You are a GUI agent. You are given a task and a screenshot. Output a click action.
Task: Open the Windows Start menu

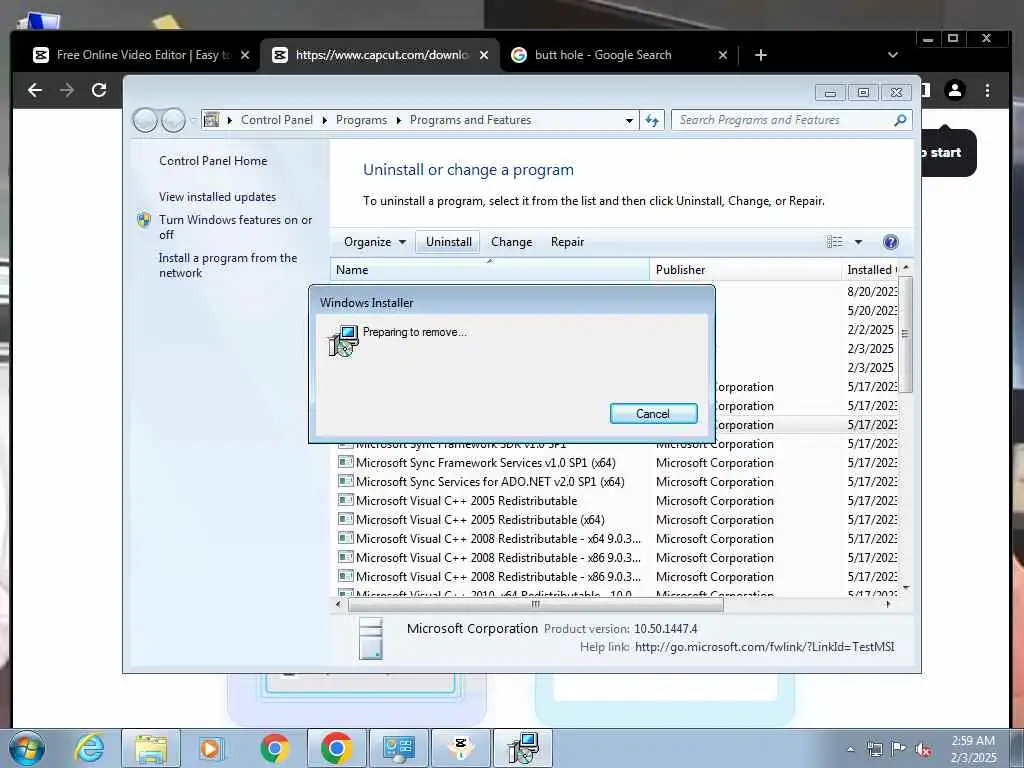(x=27, y=748)
